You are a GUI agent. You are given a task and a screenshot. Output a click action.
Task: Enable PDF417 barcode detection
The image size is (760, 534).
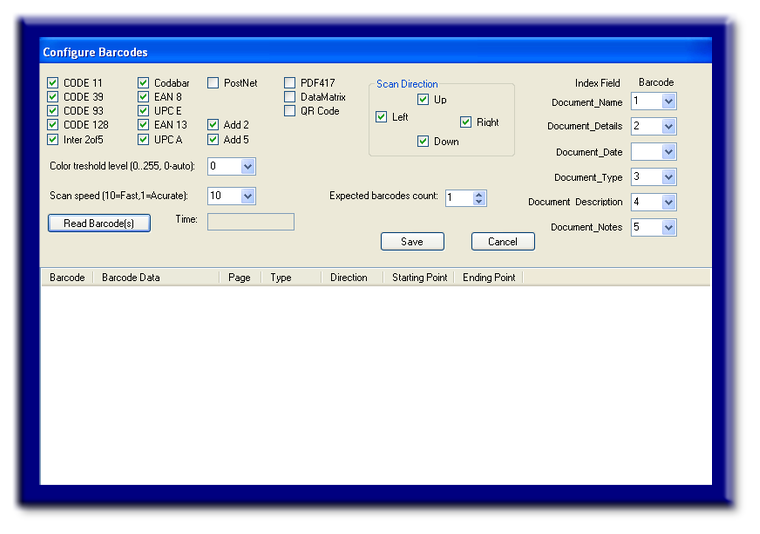pyautogui.click(x=289, y=83)
